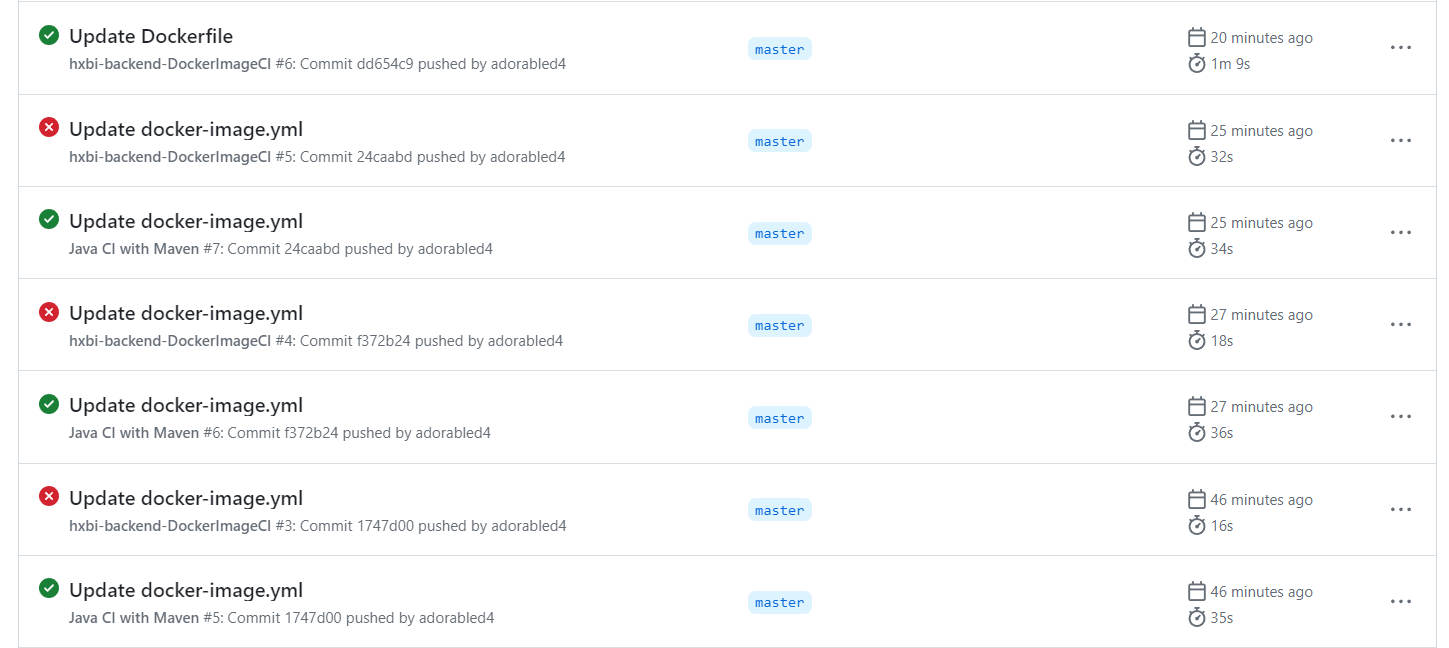This screenshot has height=648, width=1449.
Task: Open the Update Dockerfile workflow run
Action: (x=151, y=36)
